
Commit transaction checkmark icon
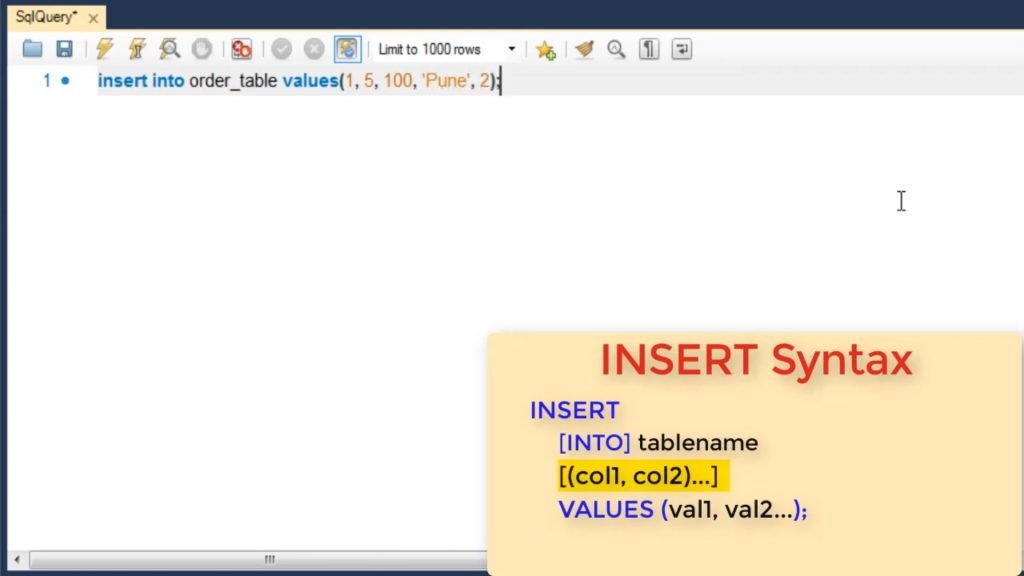281,49
